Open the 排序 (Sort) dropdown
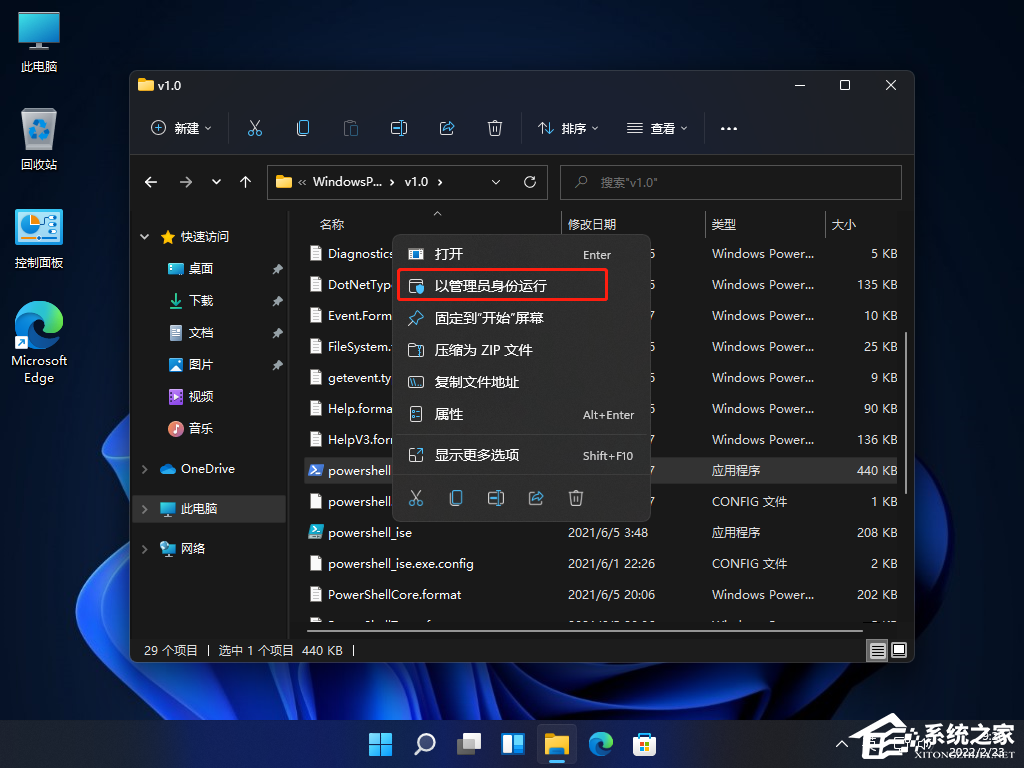Screen dimensions: 1024x768 click(x=567, y=128)
